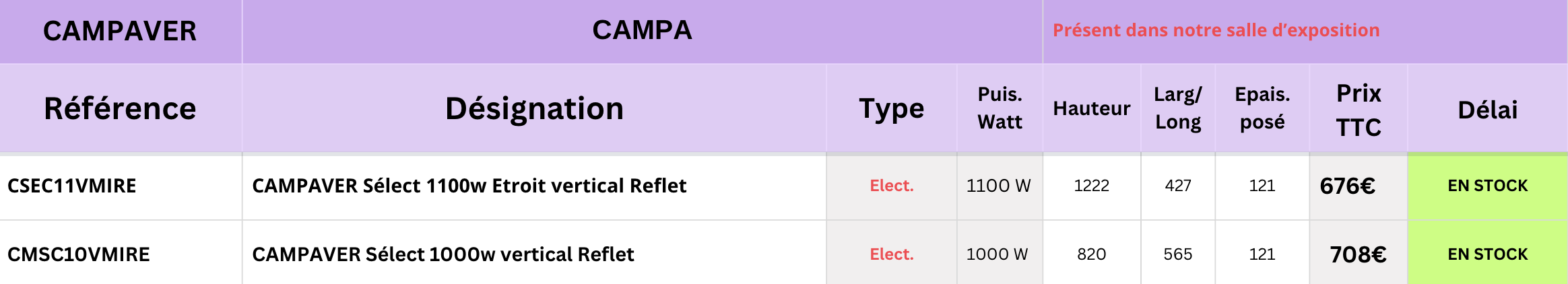Click reference CMSC10VMIRE
Image resolution: width=1568 pixels, height=284 pixels.
point(79,254)
